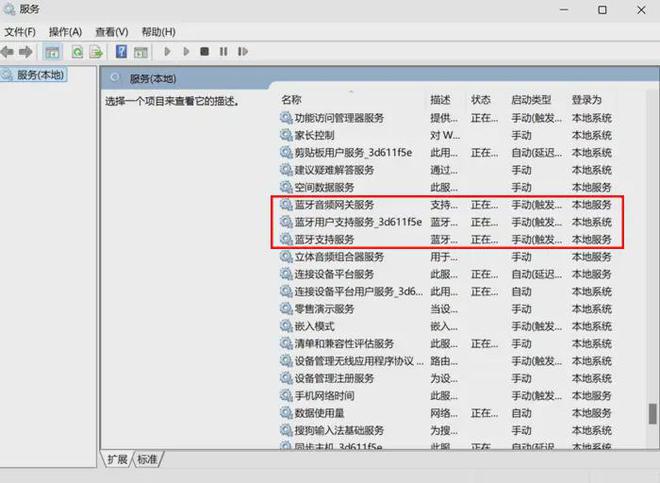660x483 pixels.
Task: Click the gear icon beside 立体音频组合器服务
Action: pyautogui.click(x=286, y=257)
